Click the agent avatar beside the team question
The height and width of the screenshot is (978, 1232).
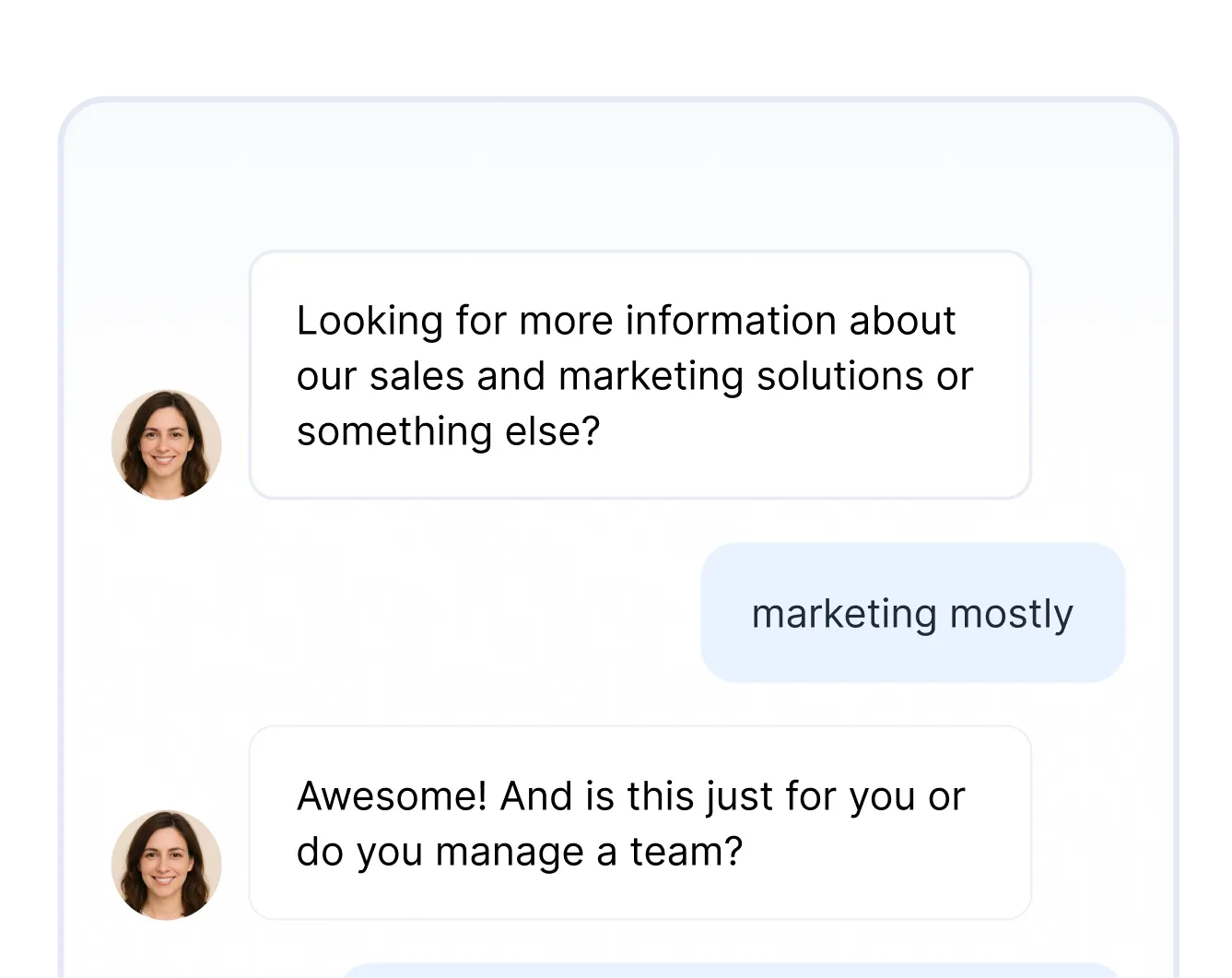click(x=166, y=865)
